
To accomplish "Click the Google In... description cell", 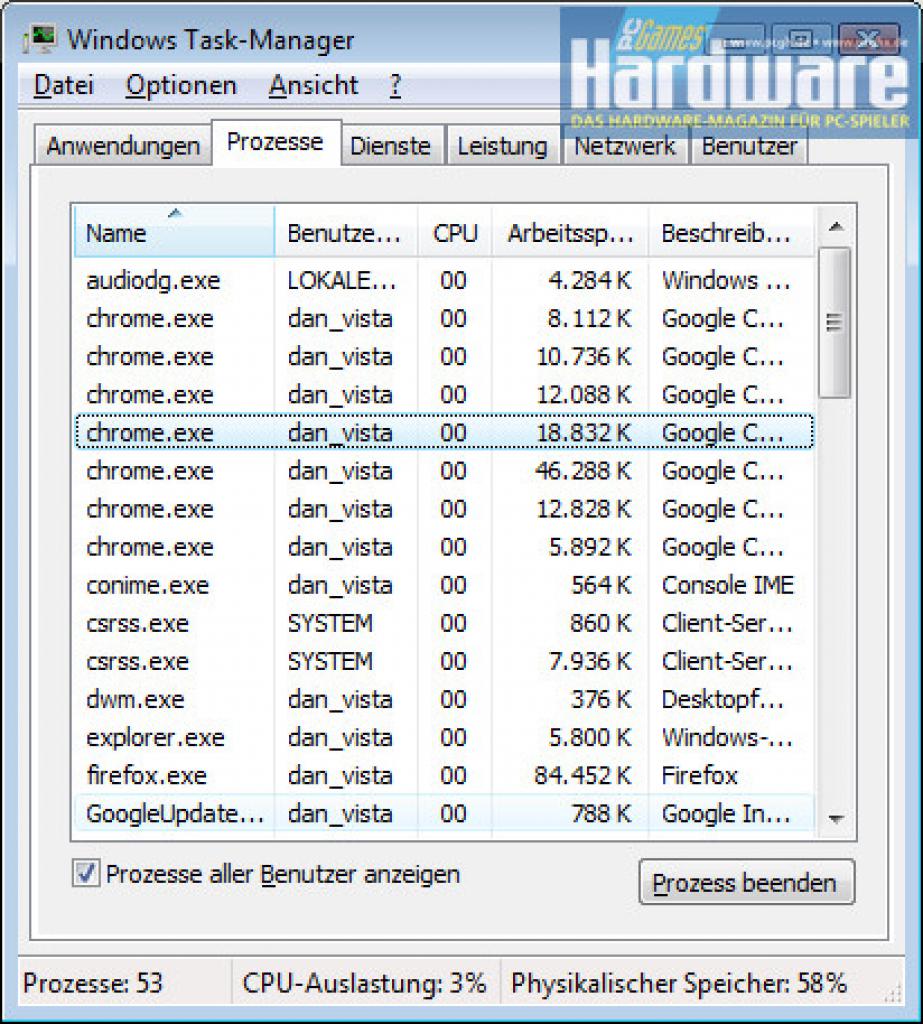I will point(726,814).
